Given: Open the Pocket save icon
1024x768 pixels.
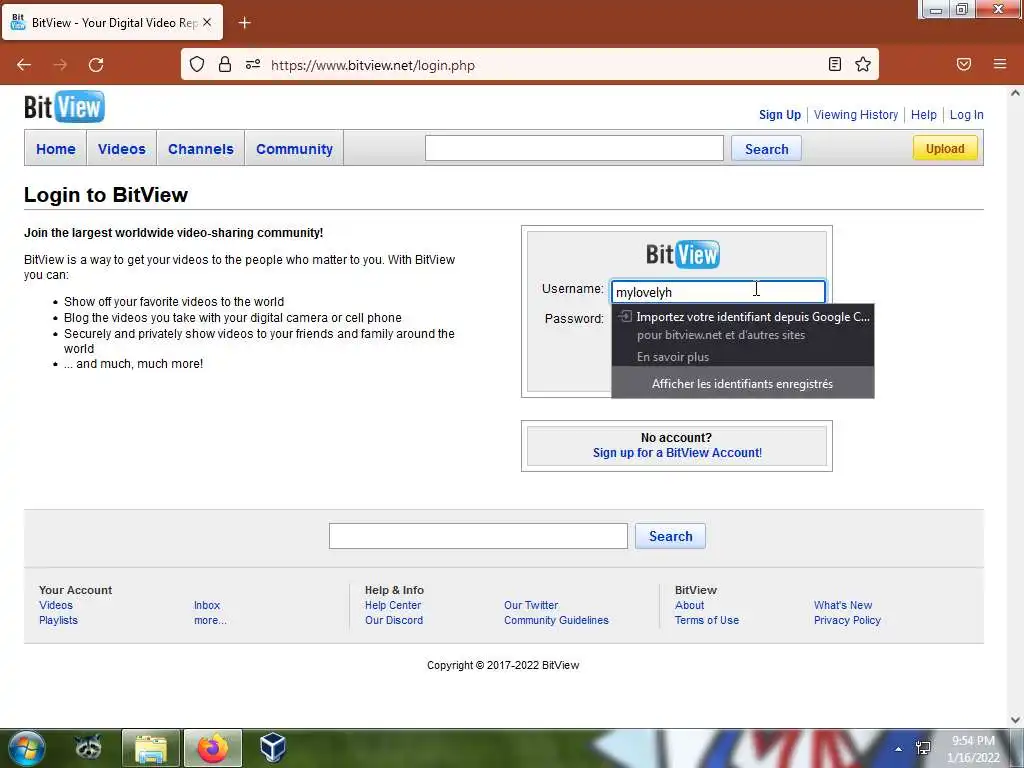Looking at the screenshot, I should pos(964,64).
